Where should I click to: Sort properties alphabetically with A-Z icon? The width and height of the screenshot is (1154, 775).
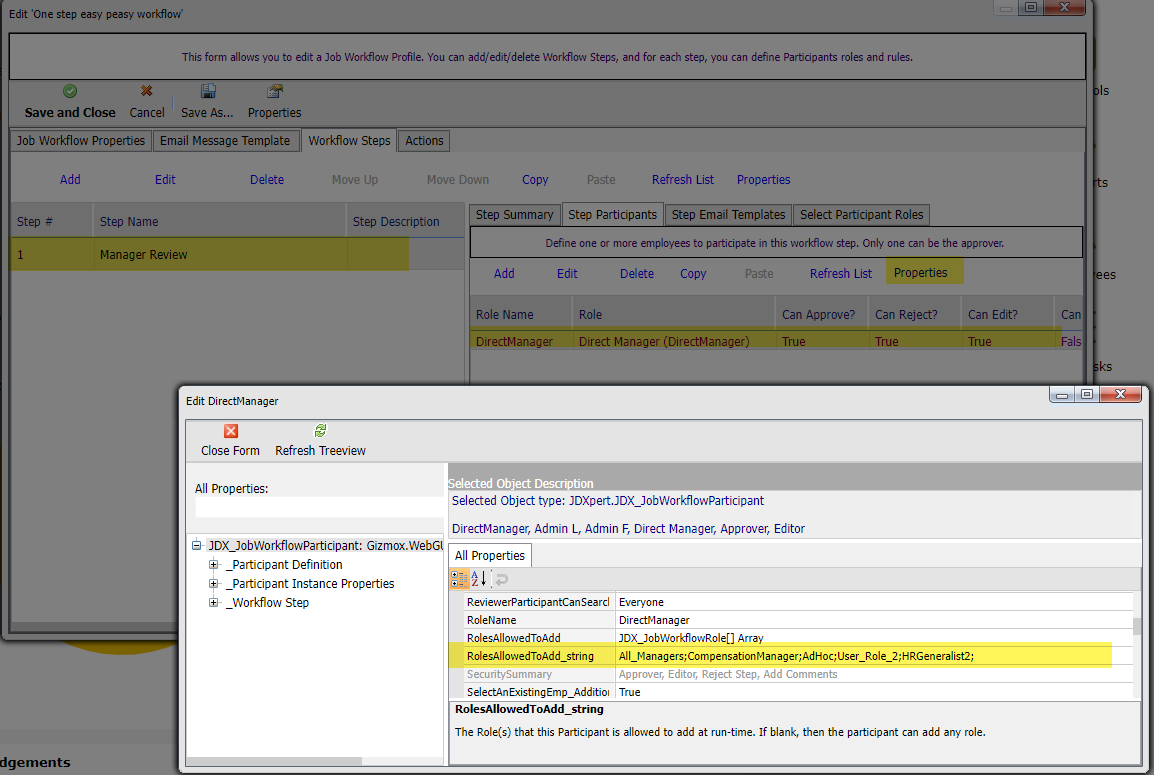click(478, 579)
